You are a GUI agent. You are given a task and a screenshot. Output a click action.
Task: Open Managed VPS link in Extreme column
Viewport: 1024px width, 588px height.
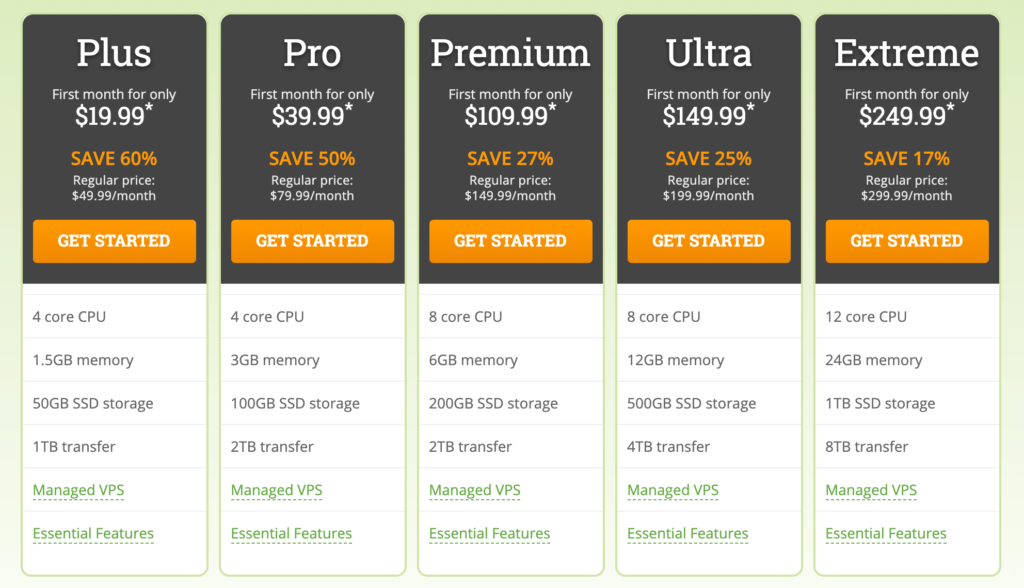pyautogui.click(x=871, y=490)
